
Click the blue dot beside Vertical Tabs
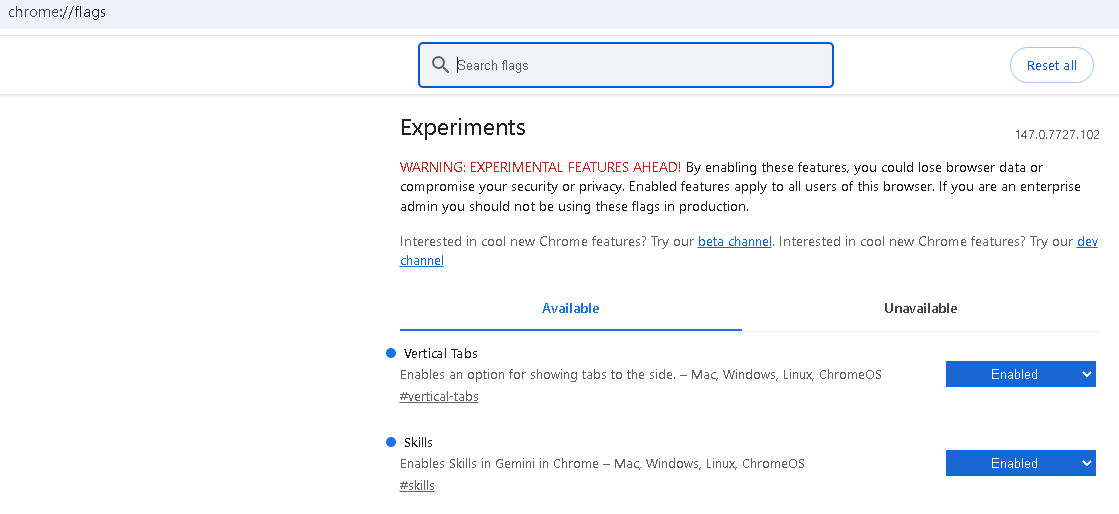point(391,353)
